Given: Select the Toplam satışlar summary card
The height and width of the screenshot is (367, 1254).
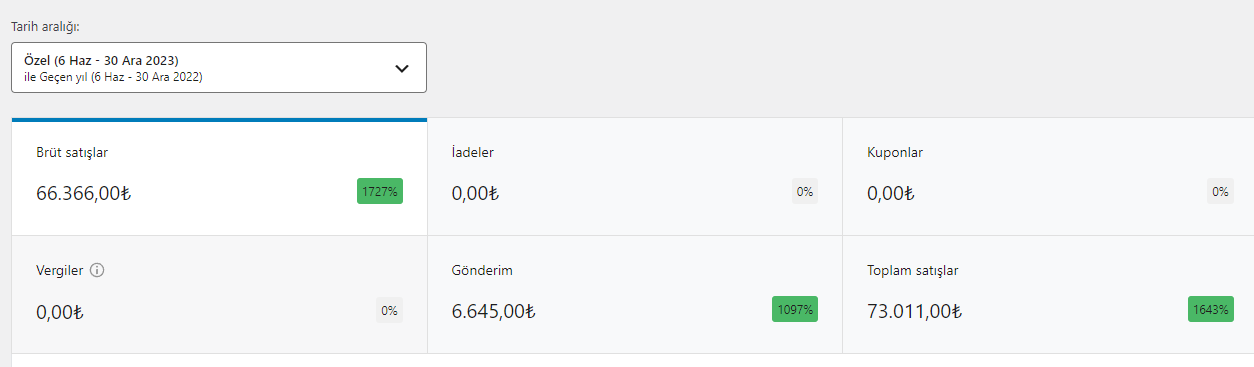Looking at the screenshot, I should click(1048, 294).
